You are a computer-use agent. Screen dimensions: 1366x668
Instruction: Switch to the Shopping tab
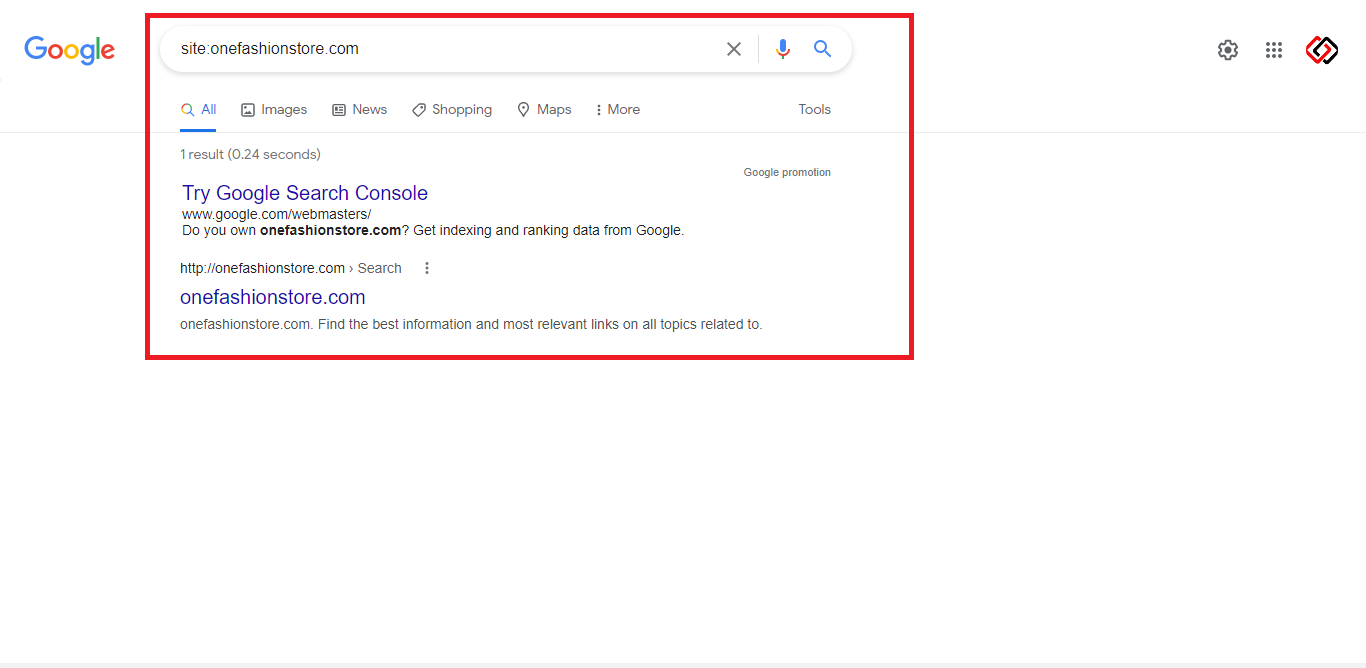pyautogui.click(x=452, y=110)
